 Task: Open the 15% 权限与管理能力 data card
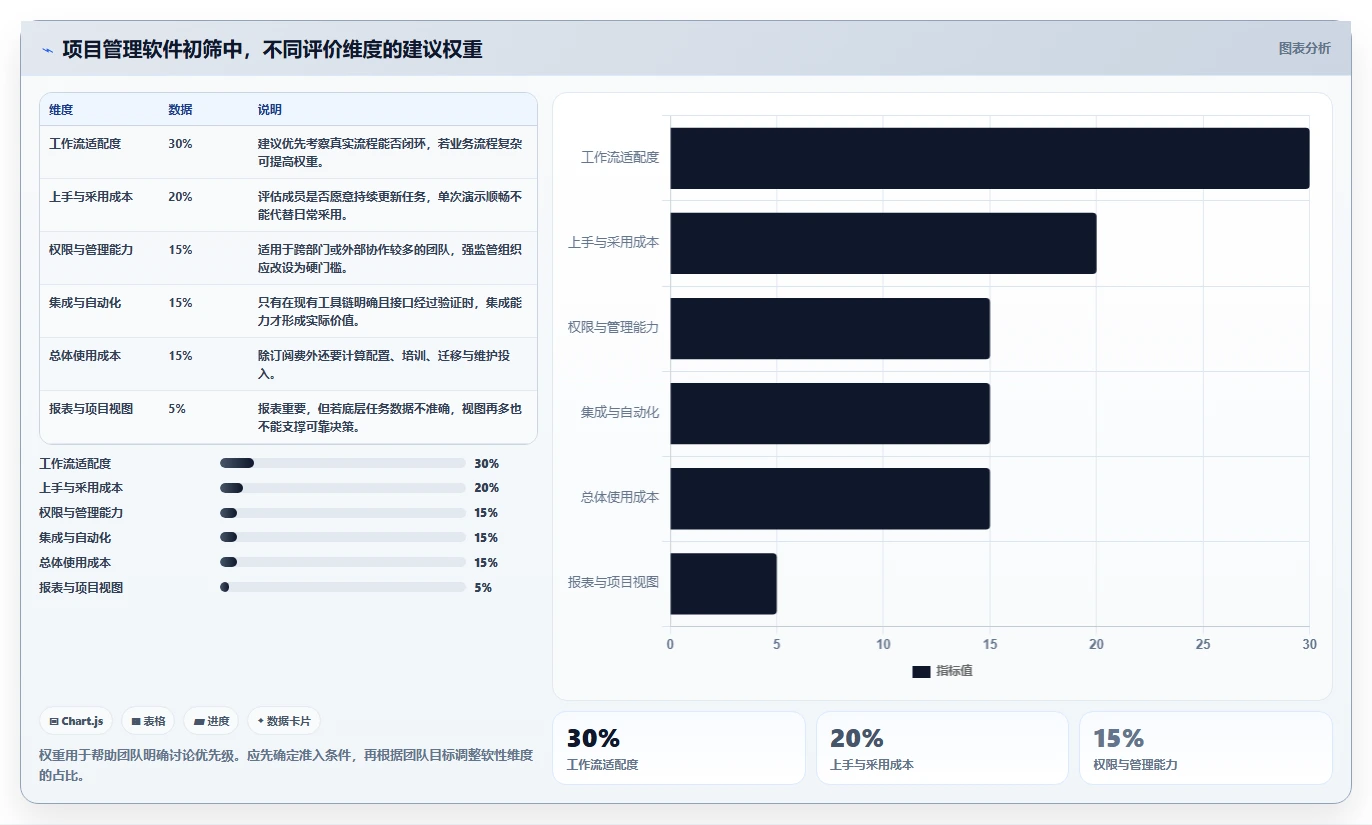1206,748
